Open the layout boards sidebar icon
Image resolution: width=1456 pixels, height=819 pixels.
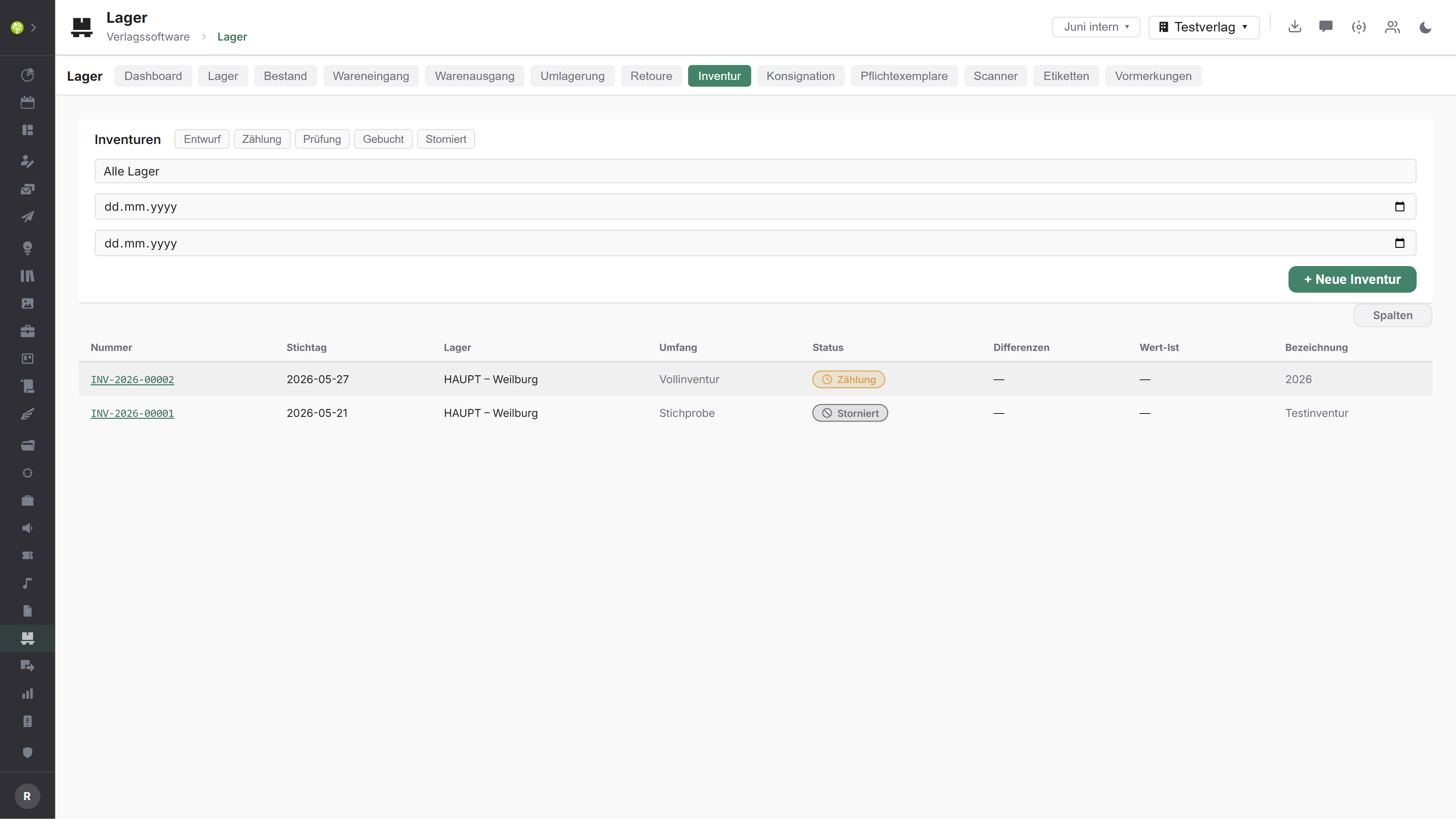pos(27,130)
